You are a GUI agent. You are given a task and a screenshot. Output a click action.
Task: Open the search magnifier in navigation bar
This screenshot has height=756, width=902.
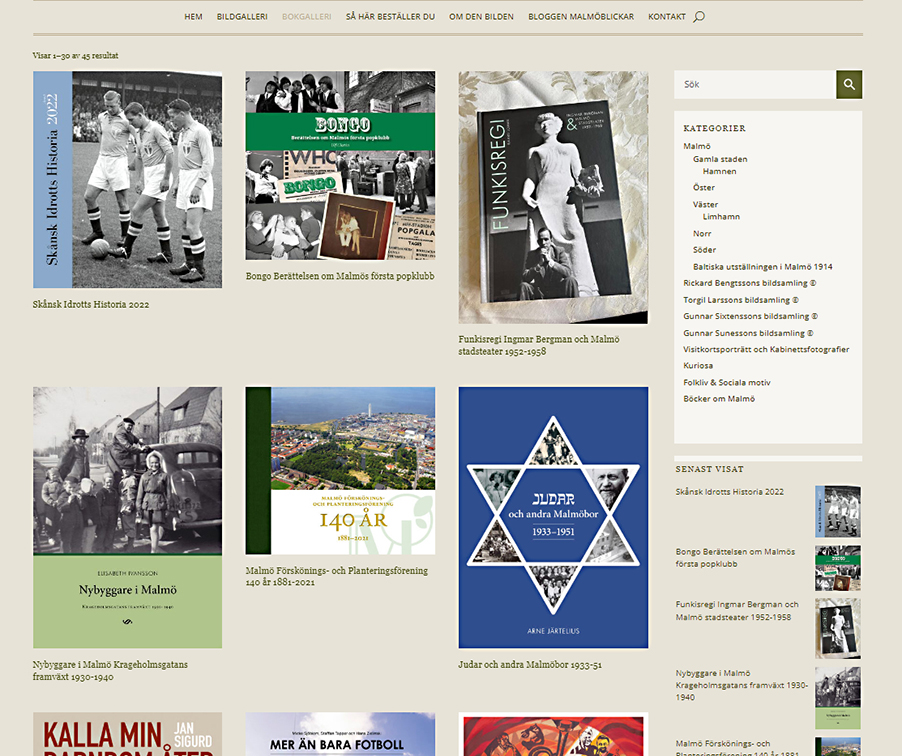pyautogui.click(x=699, y=17)
